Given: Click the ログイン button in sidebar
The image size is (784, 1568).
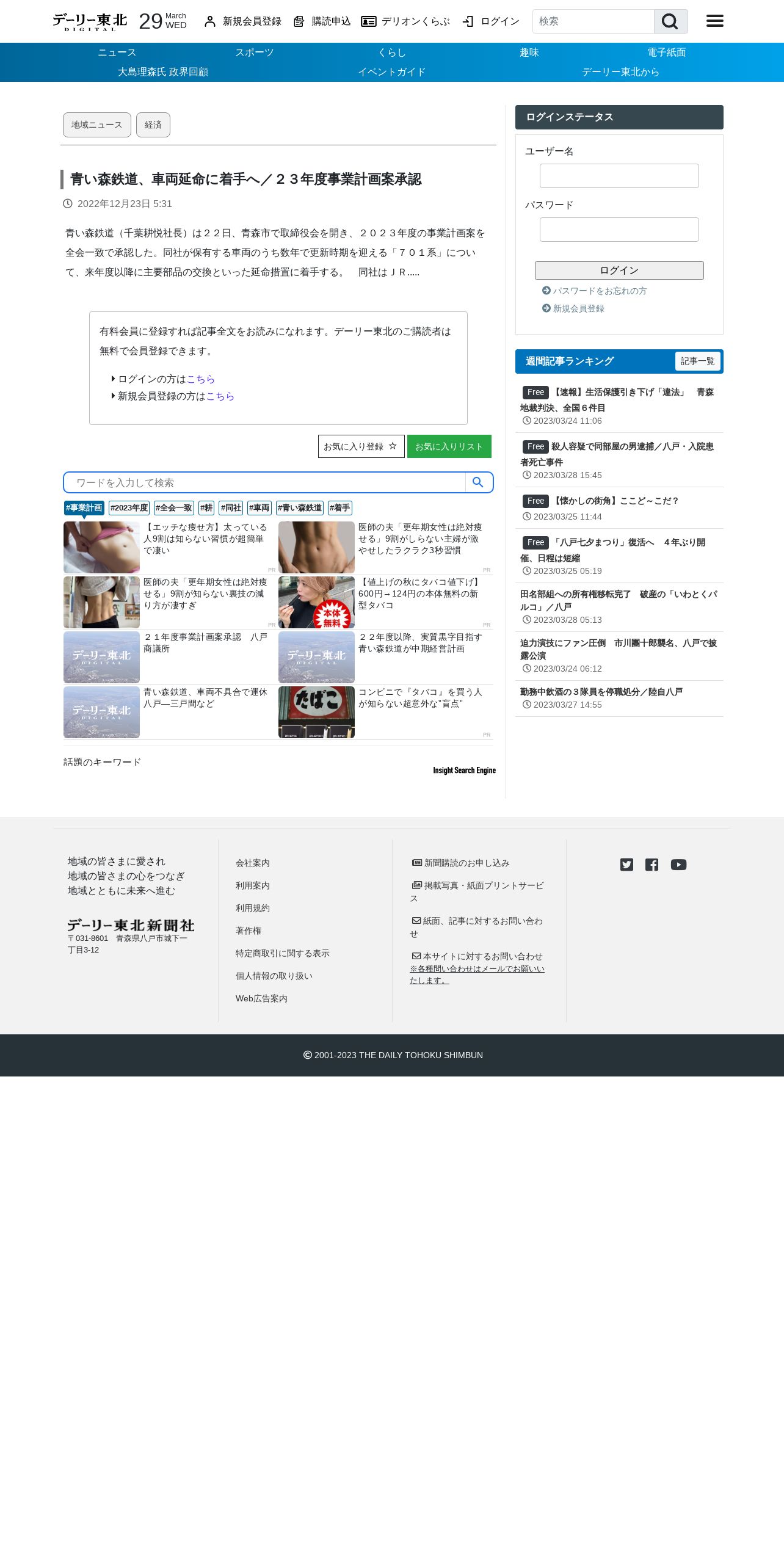Looking at the screenshot, I should pos(619,270).
